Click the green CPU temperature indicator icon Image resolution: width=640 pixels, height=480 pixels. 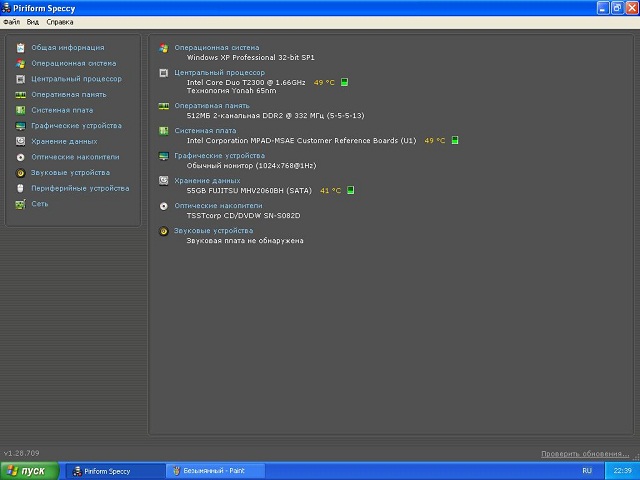pos(344,82)
